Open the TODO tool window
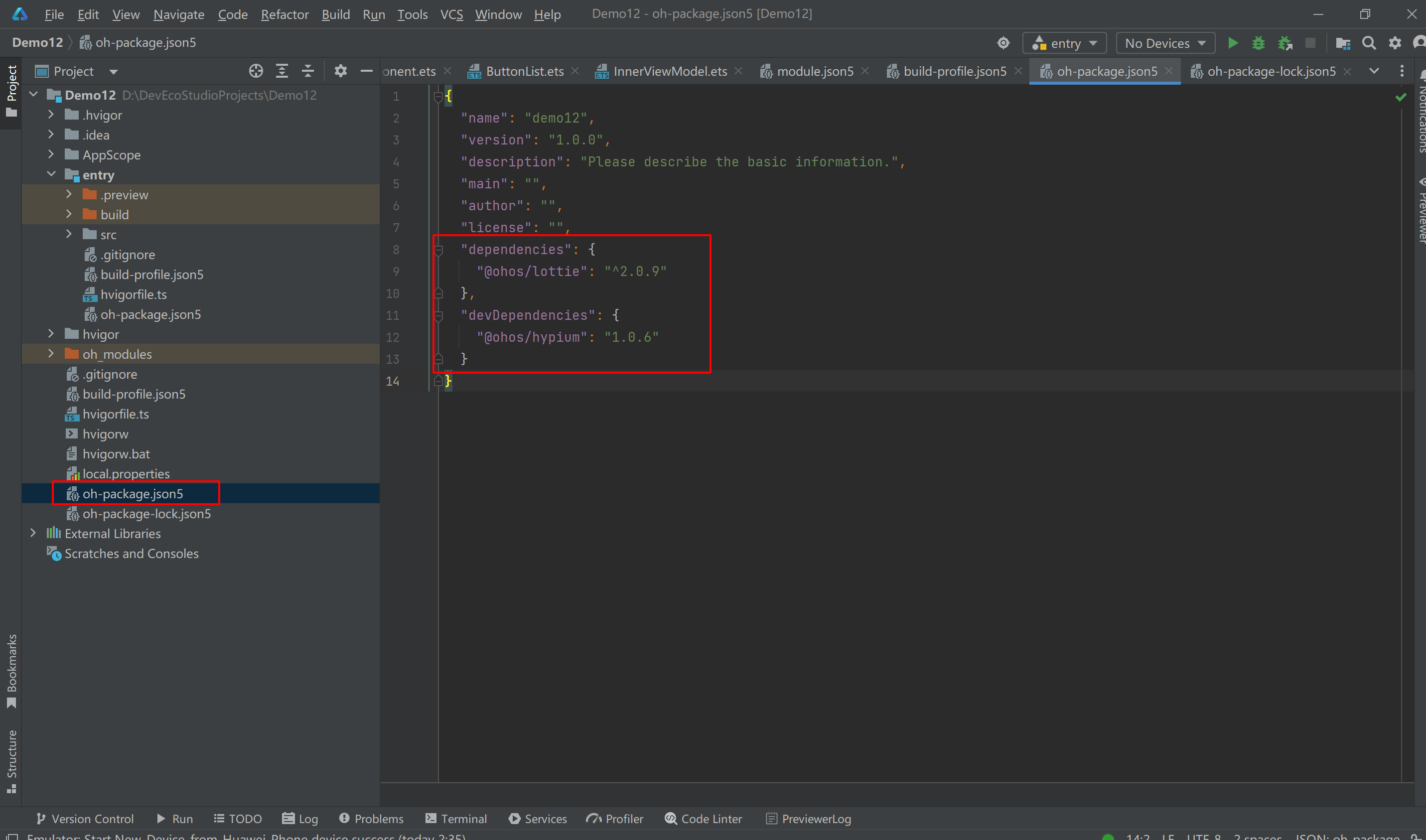1426x840 pixels. [237, 819]
